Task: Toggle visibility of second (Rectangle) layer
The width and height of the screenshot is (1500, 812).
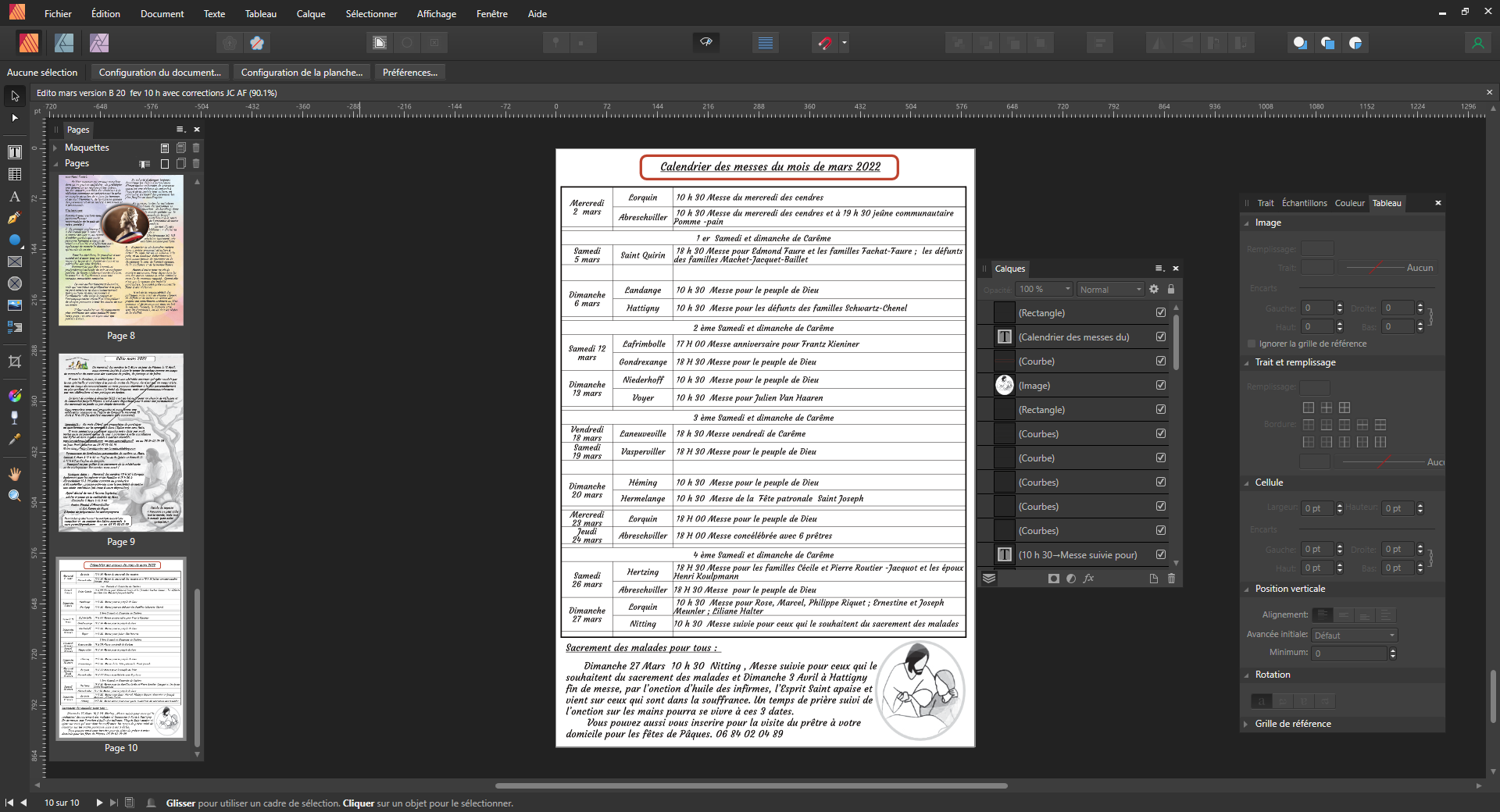Action: (x=1161, y=409)
